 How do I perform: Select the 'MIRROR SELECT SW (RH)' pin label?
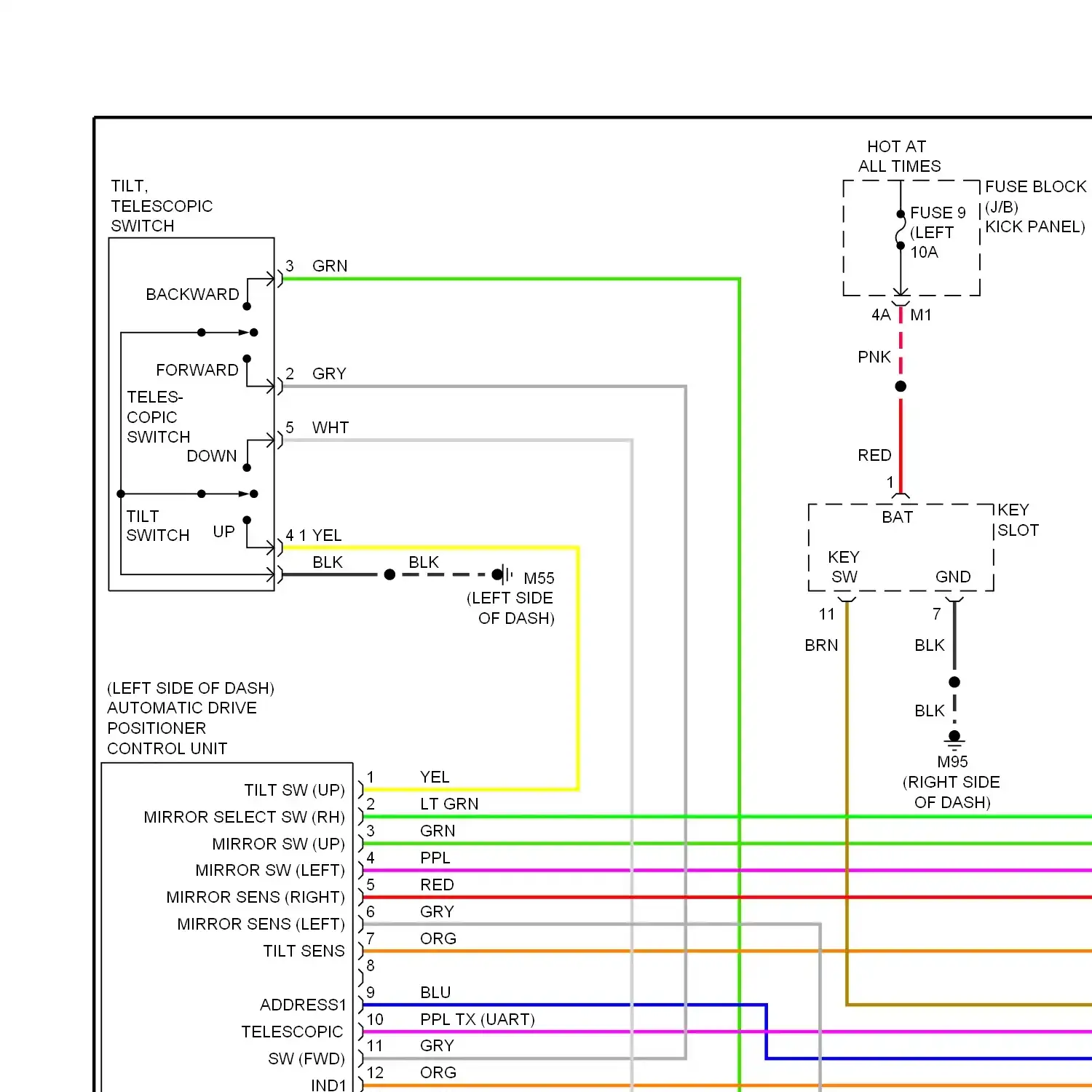click(x=245, y=817)
